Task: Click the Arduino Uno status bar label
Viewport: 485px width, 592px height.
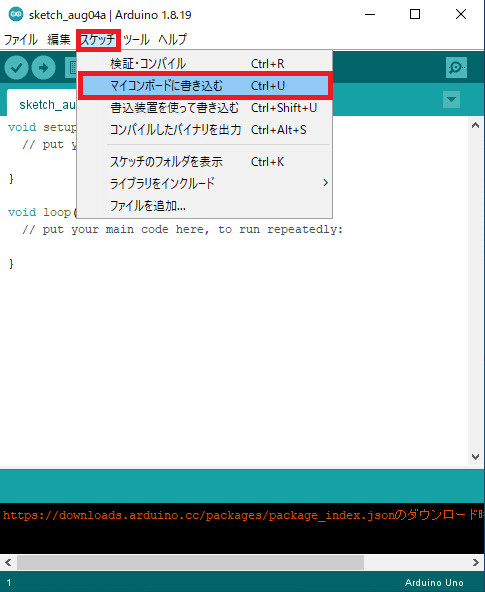Action: [434, 583]
